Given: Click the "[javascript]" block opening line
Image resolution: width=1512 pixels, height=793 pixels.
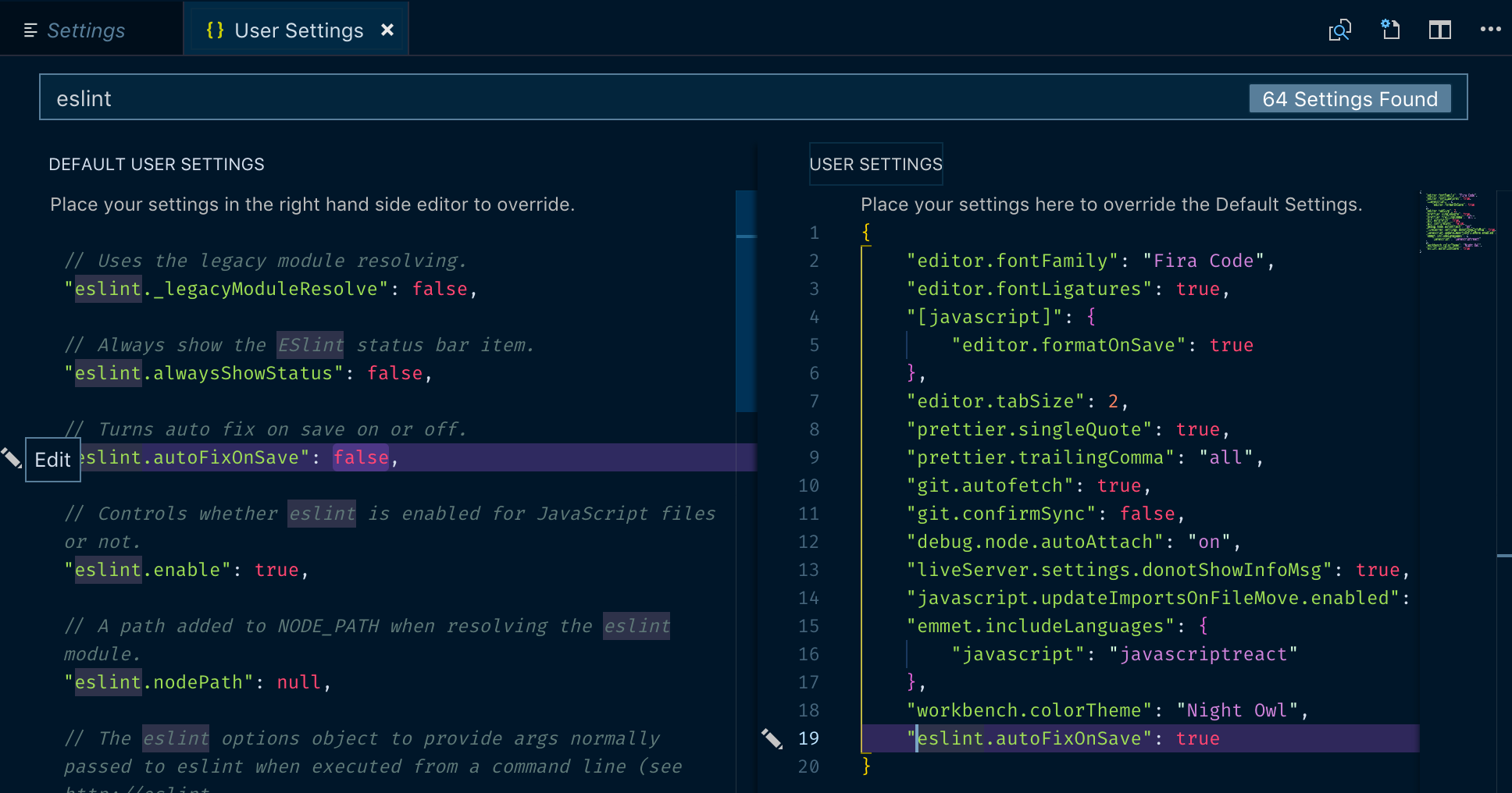Looking at the screenshot, I should [x=1000, y=317].
